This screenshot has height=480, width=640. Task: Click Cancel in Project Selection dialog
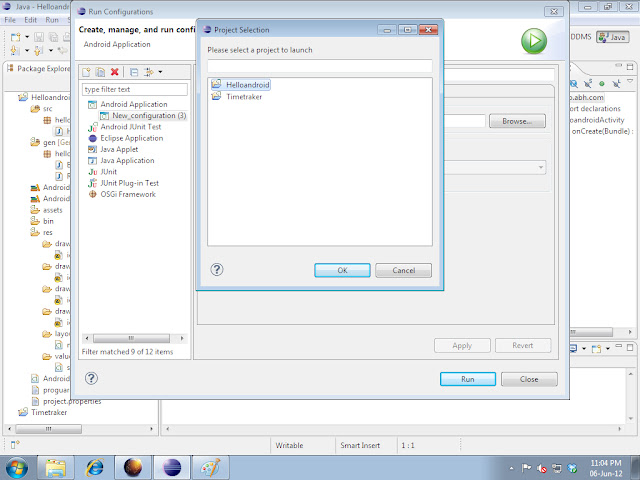(403, 270)
